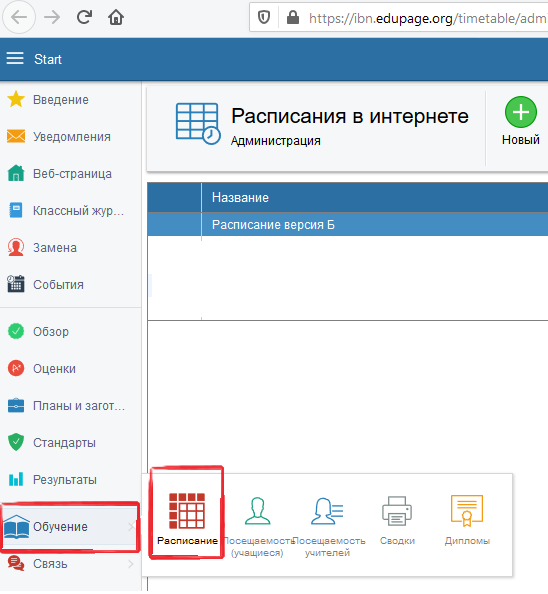This screenshot has width=548, height=594.
Task: Click the Сводки printer icon
Action: pyautogui.click(x=397, y=511)
